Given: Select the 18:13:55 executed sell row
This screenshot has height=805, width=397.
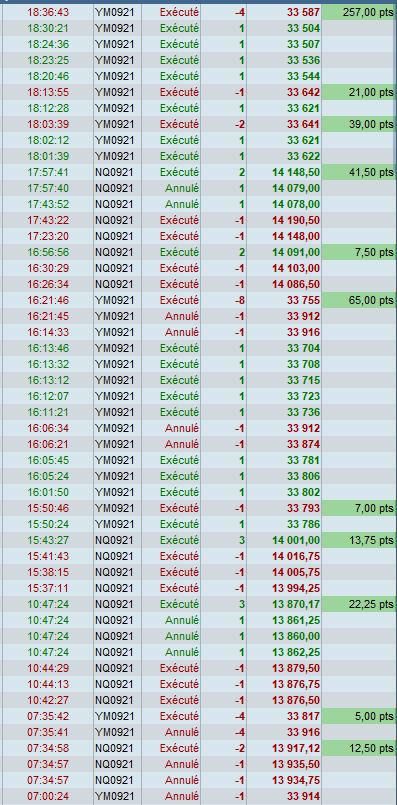Looking at the screenshot, I should 199,92.
